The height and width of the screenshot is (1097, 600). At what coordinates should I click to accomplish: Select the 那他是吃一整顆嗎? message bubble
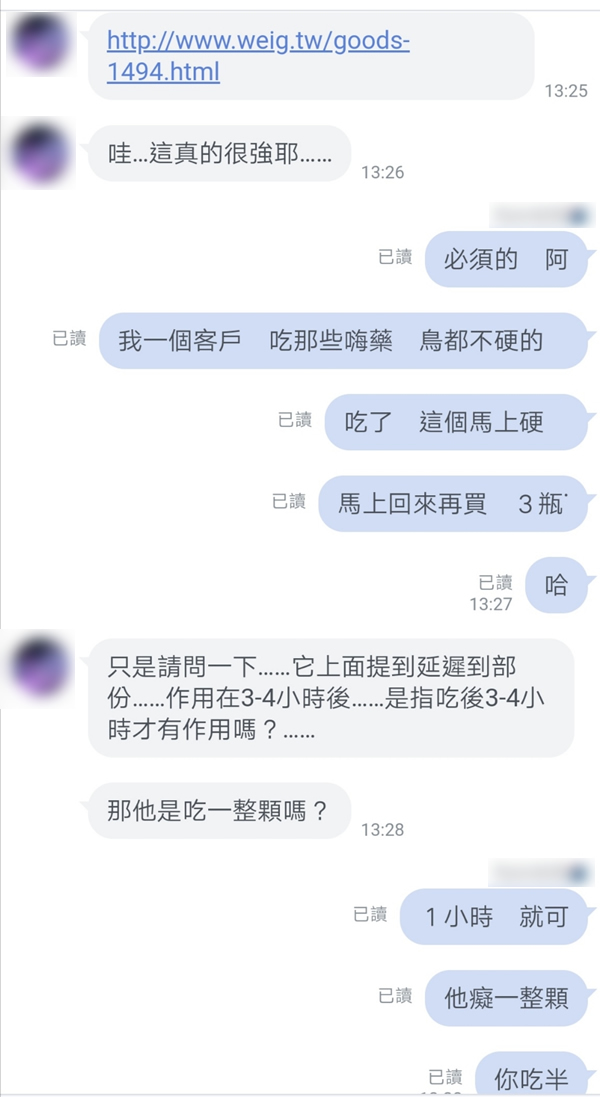(219, 810)
